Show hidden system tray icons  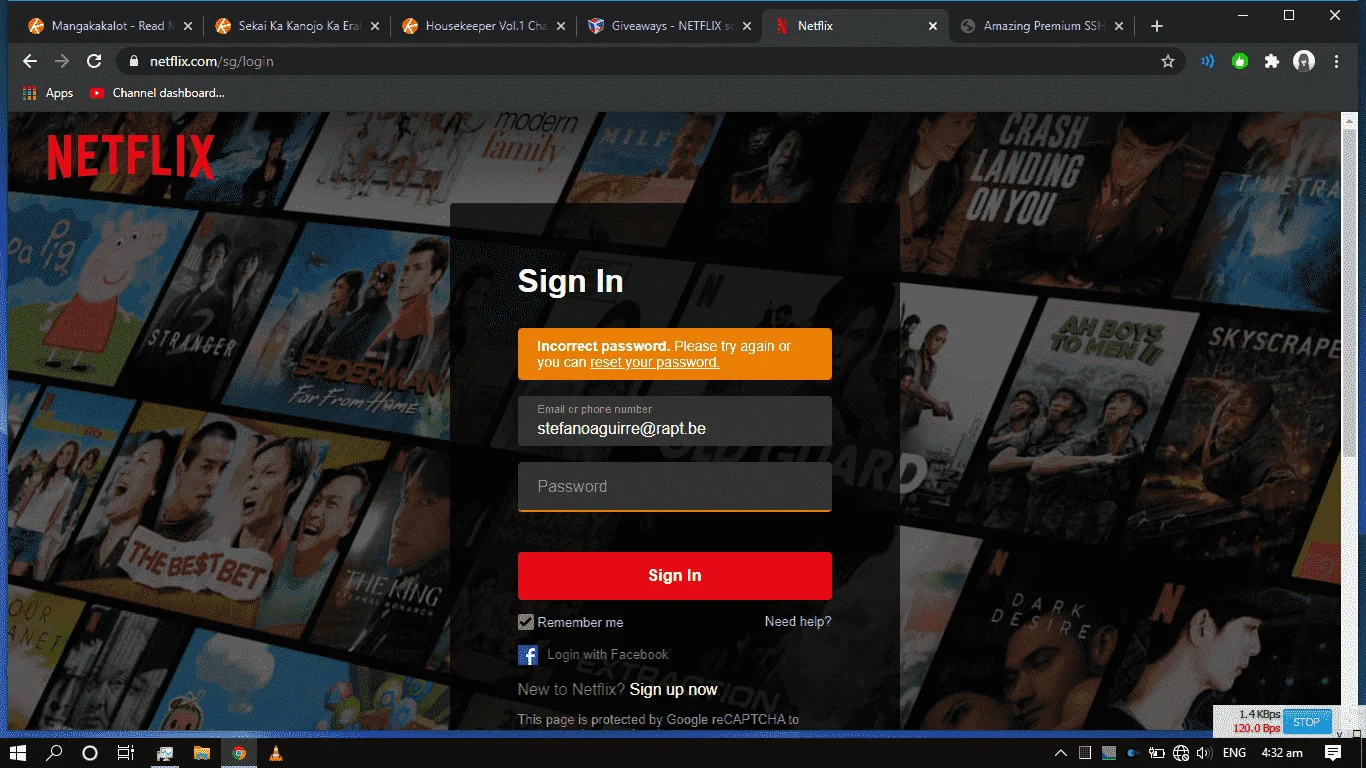click(x=1061, y=752)
